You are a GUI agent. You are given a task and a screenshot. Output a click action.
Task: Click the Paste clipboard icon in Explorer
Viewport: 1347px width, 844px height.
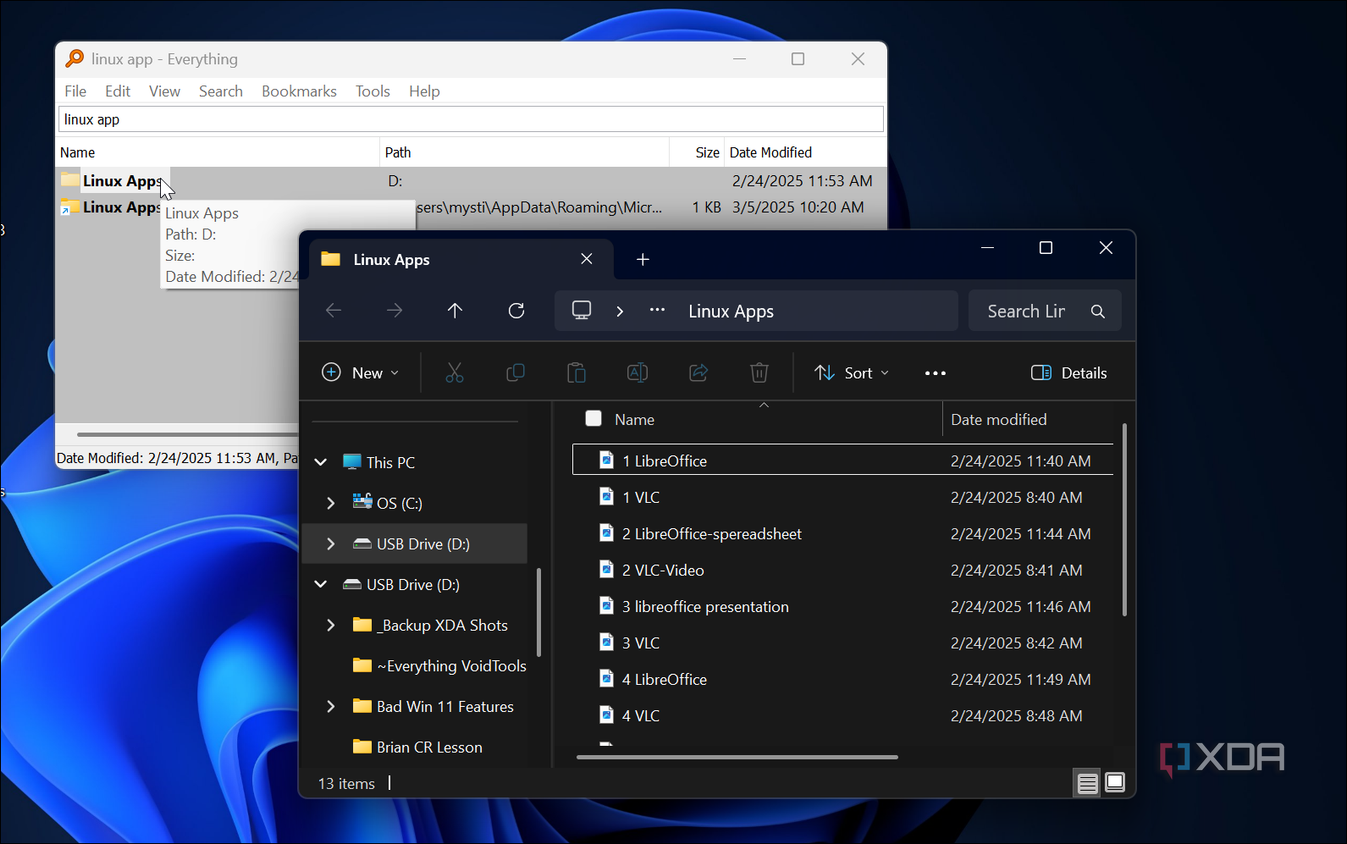pyautogui.click(x=576, y=373)
